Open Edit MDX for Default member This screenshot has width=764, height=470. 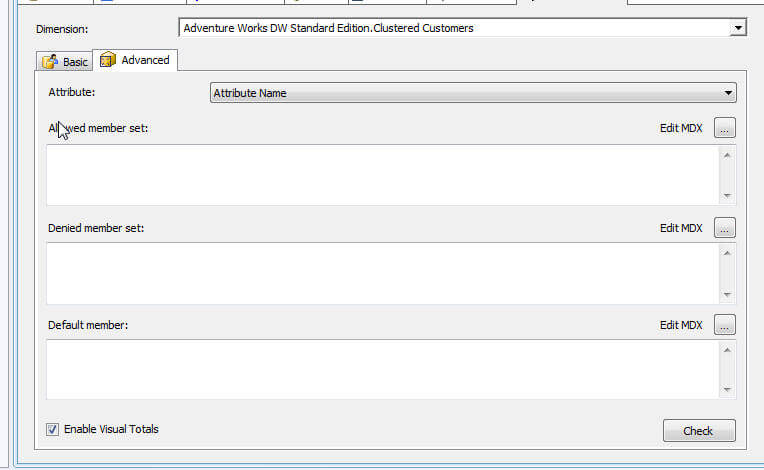(x=725, y=325)
